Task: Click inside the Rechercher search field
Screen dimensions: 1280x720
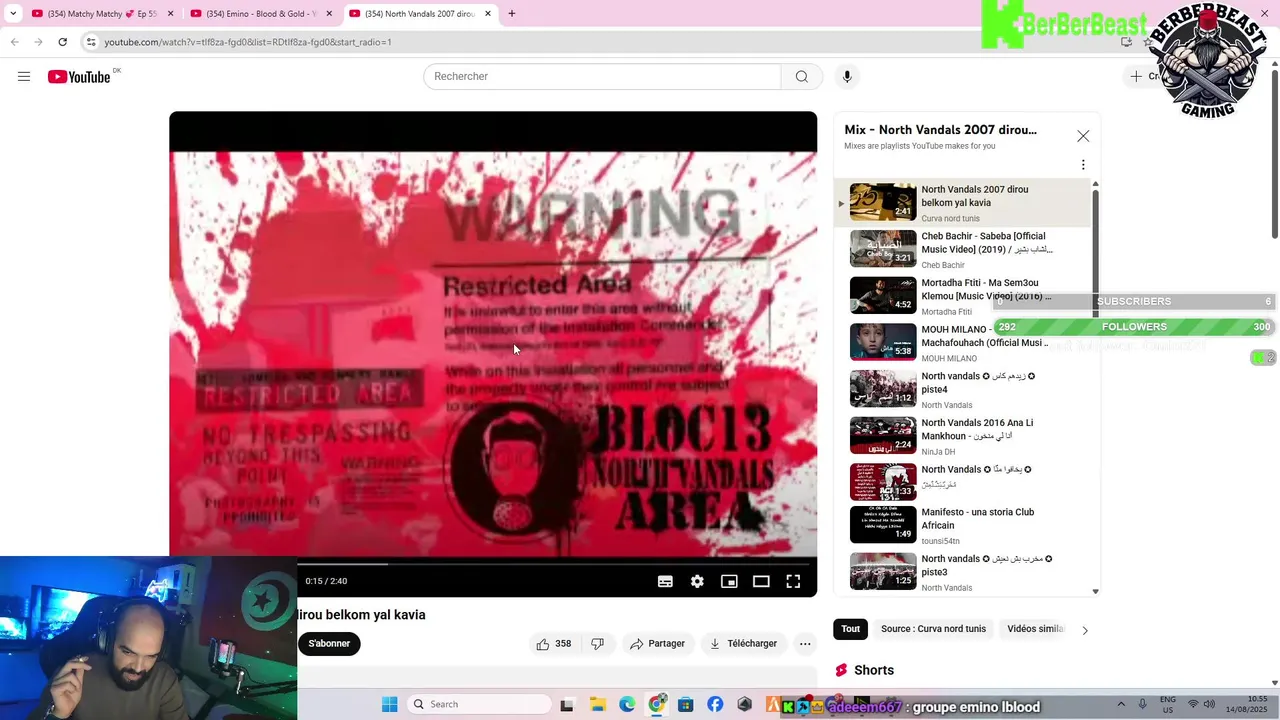Action: [x=602, y=77]
